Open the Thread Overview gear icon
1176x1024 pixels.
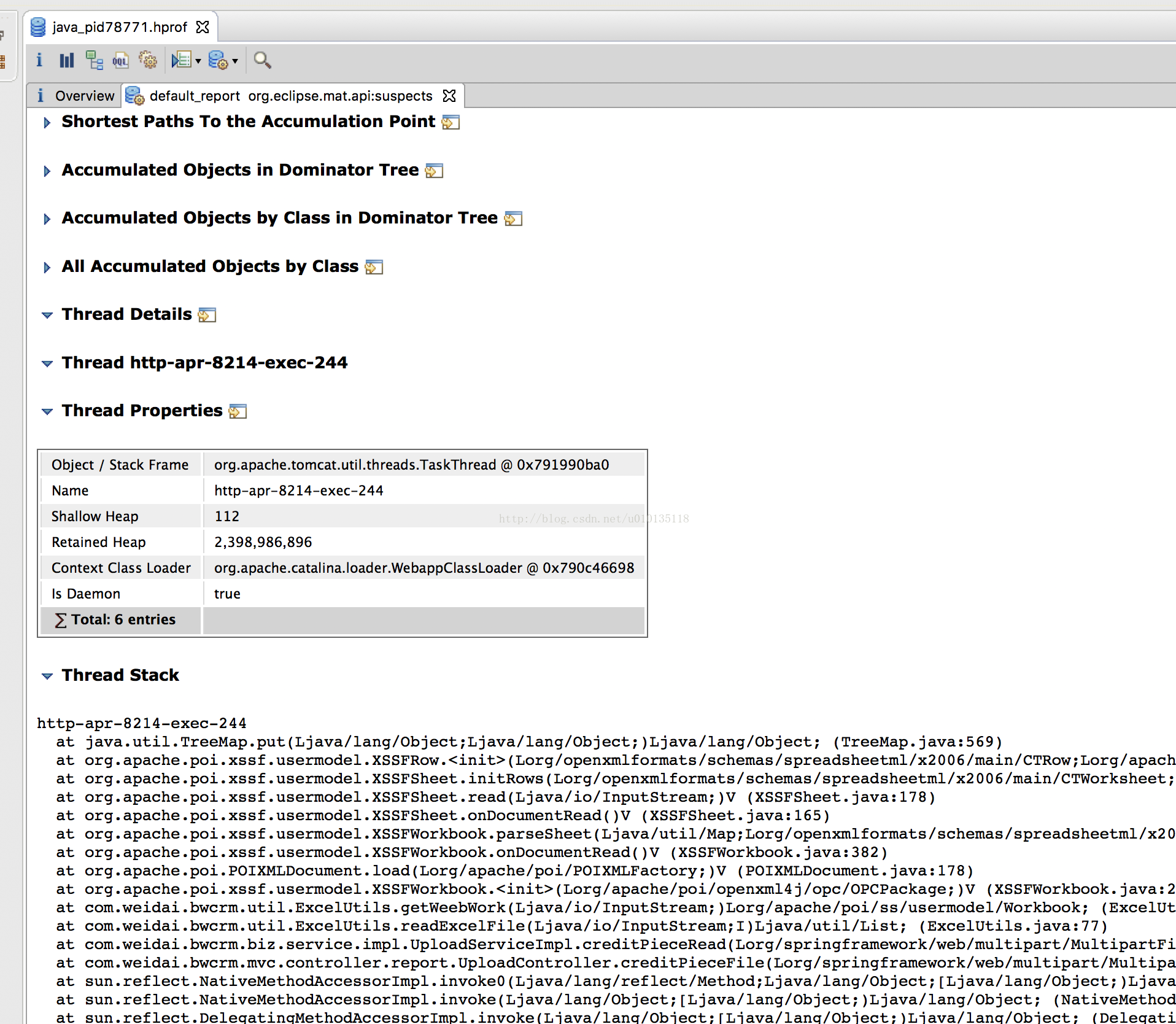click(148, 60)
